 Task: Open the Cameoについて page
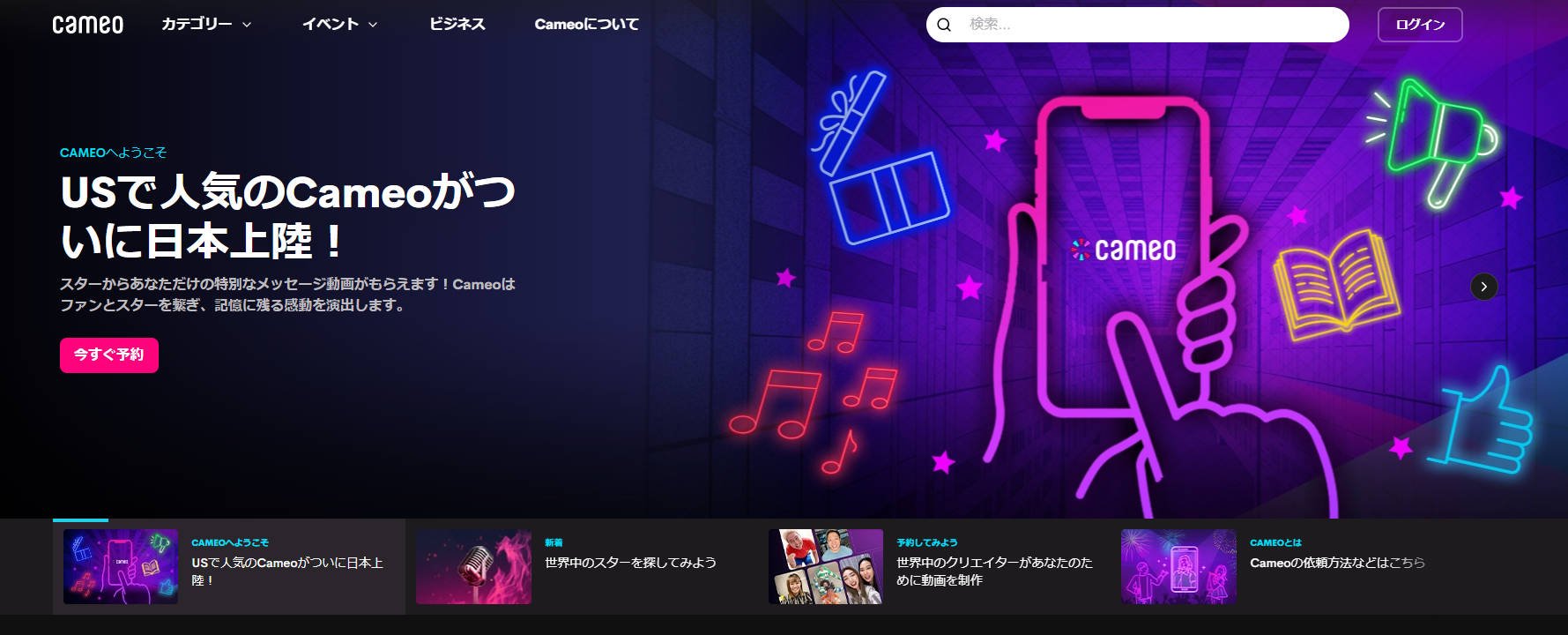(587, 25)
